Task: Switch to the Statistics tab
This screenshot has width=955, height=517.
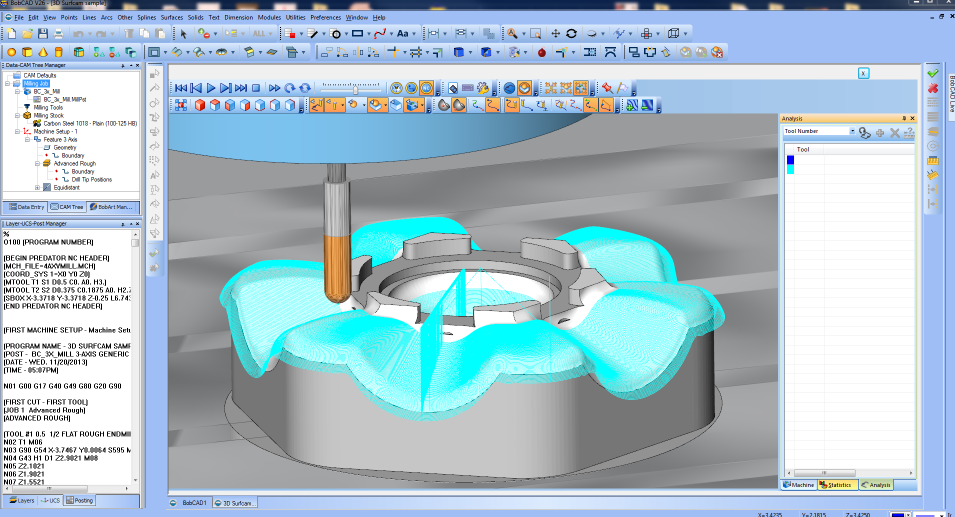Action: [836, 485]
